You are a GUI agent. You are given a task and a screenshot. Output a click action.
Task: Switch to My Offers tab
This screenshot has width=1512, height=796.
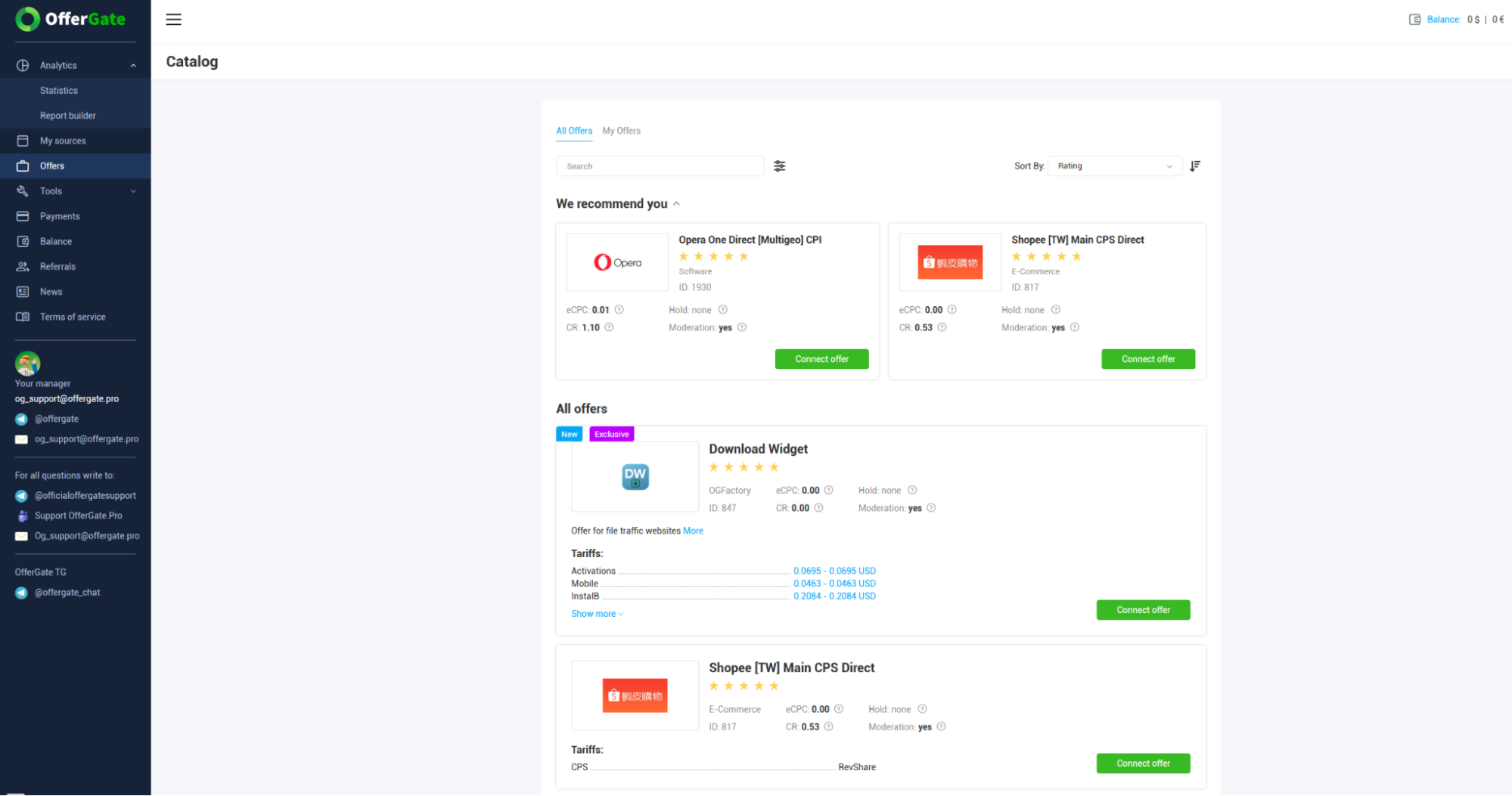pyautogui.click(x=621, y=131)
